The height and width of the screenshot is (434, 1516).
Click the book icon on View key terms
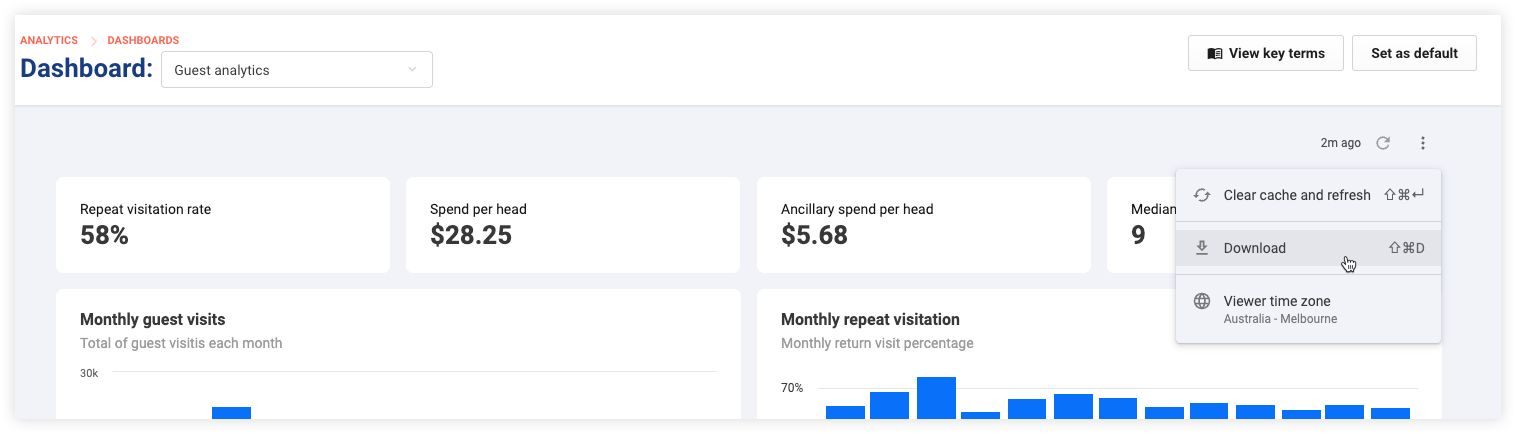pyautogui.click(x=1215, y=54)
